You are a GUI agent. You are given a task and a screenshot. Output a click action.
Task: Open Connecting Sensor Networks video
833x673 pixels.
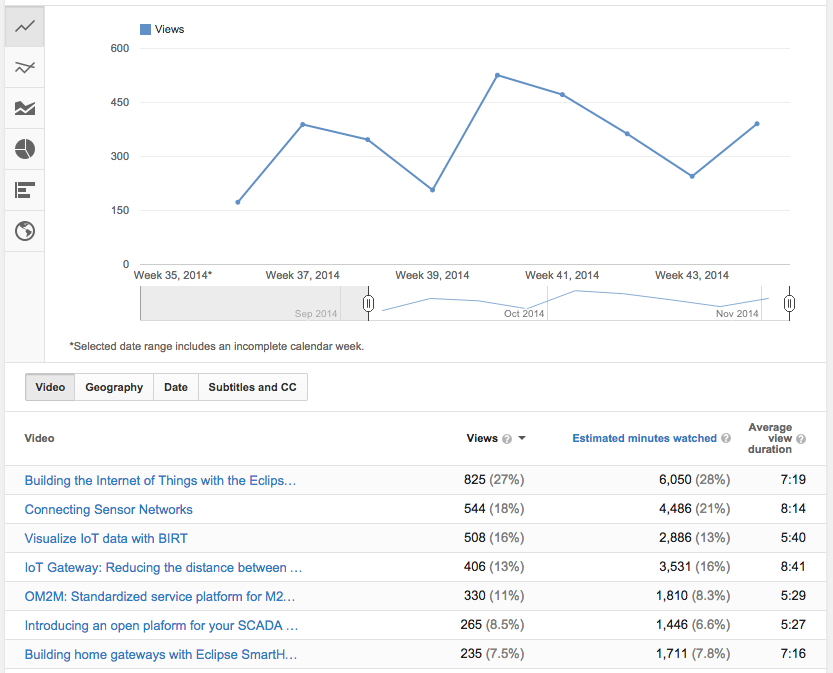point(108,509)
